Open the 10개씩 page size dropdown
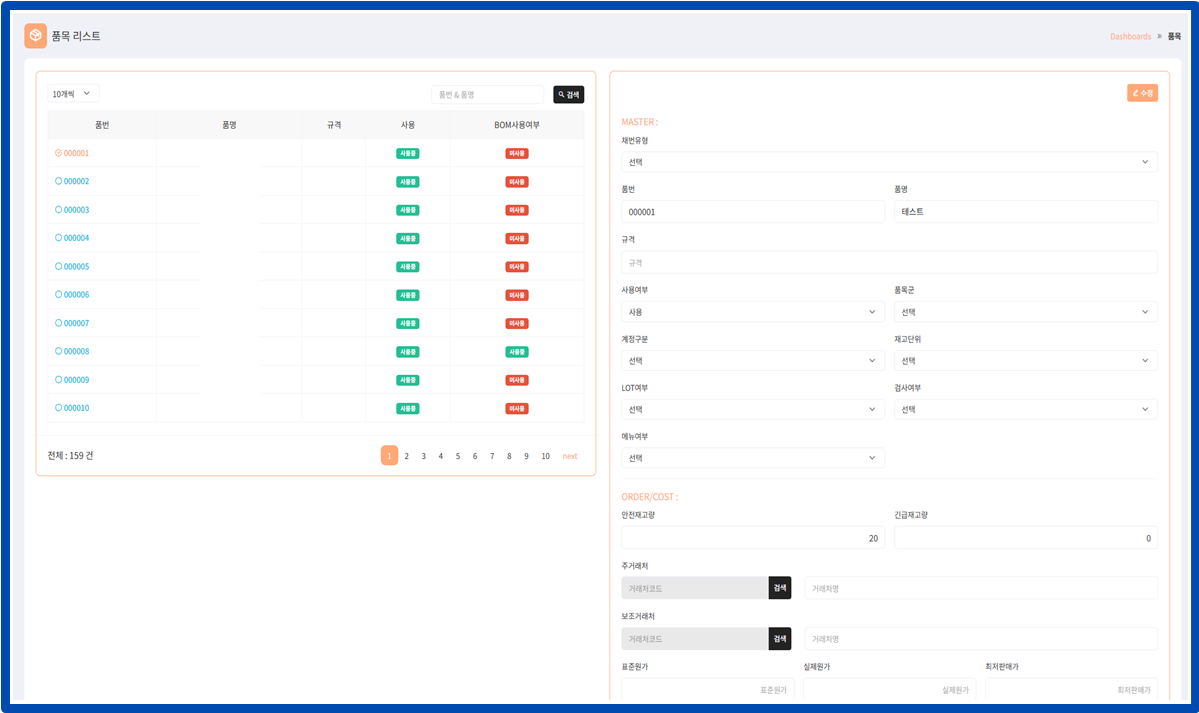The height and width of the screenshot is (713, 1199). [x=73, y=94]
